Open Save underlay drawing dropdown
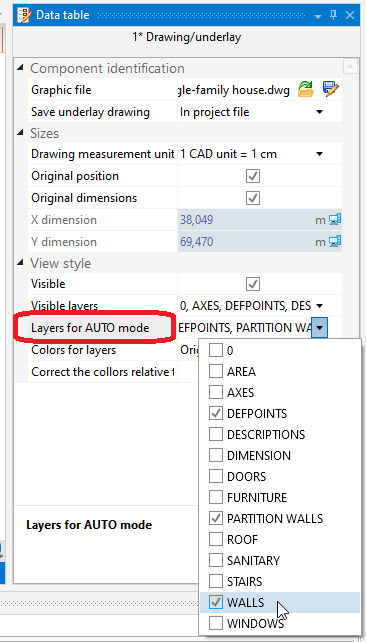The height and width of the screenshot is (642, 366). [319, 112]
